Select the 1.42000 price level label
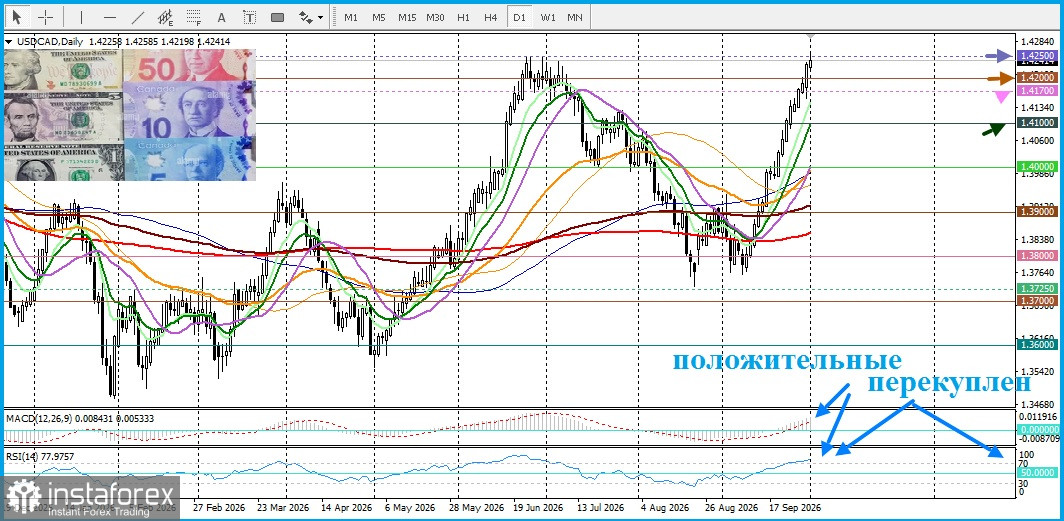This screenshot has width=1064, height=521. coord(1038,78)
